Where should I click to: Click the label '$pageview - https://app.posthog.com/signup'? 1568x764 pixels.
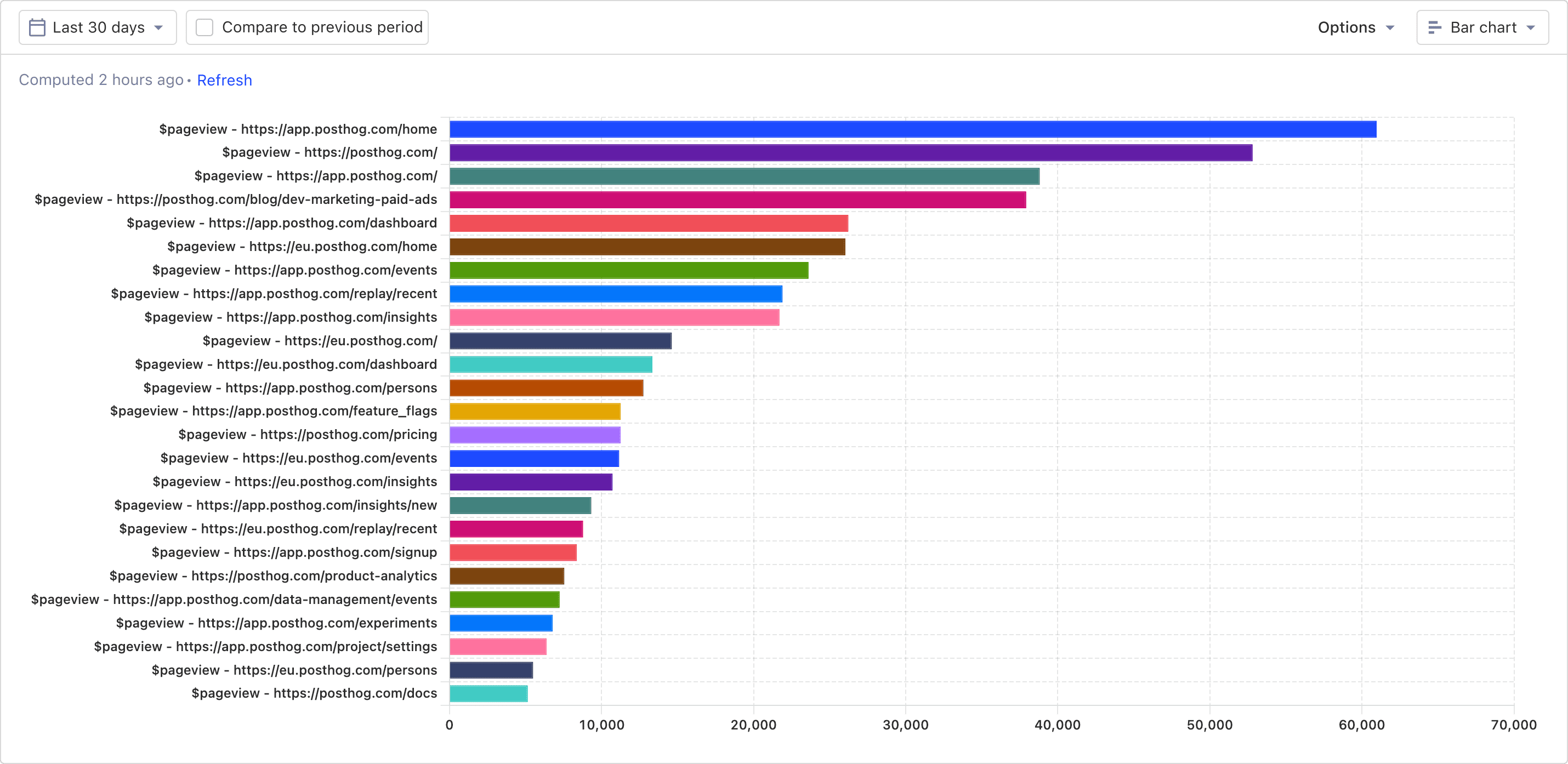point(294,552)
